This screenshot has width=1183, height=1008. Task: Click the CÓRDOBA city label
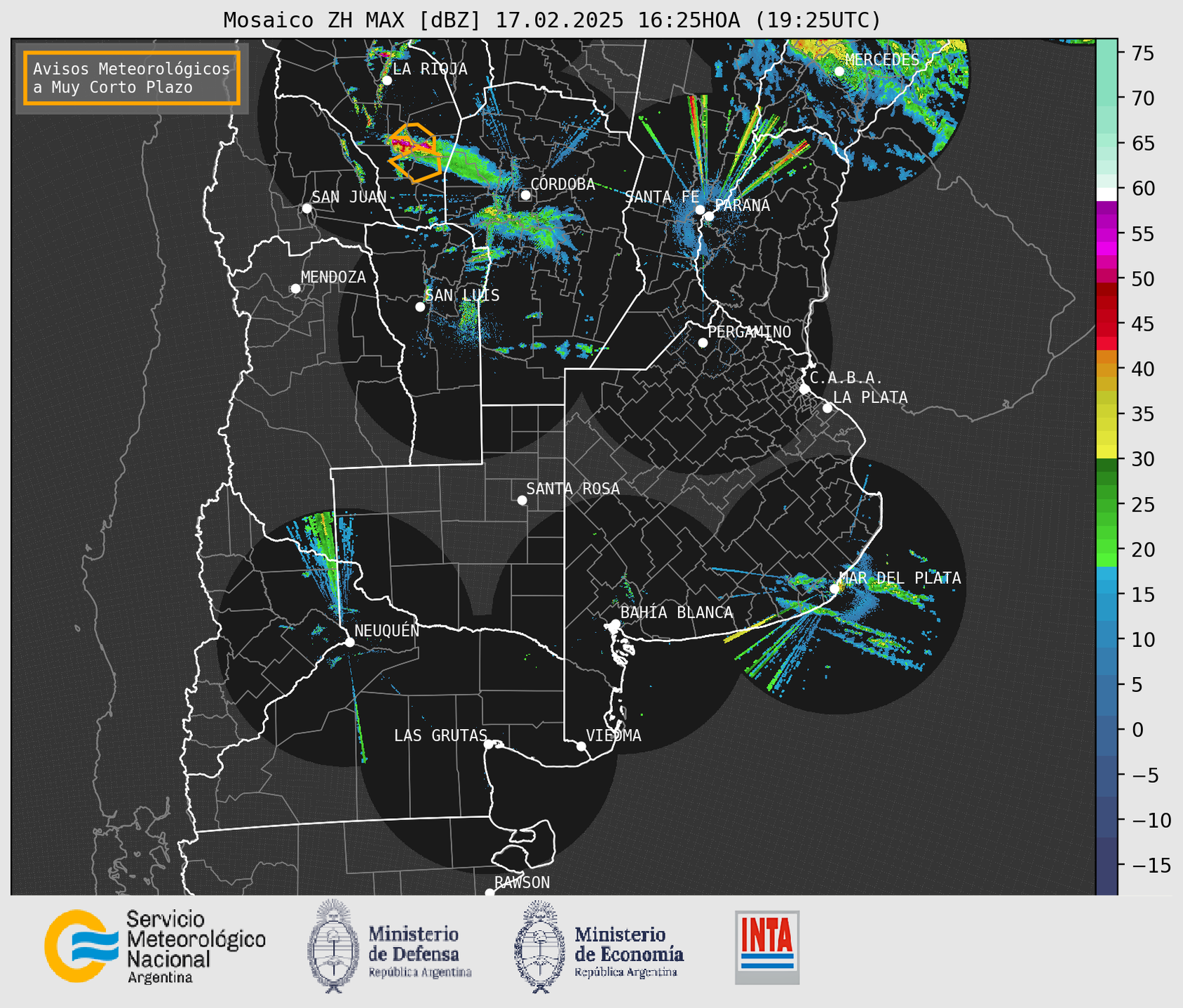[562, 184]
